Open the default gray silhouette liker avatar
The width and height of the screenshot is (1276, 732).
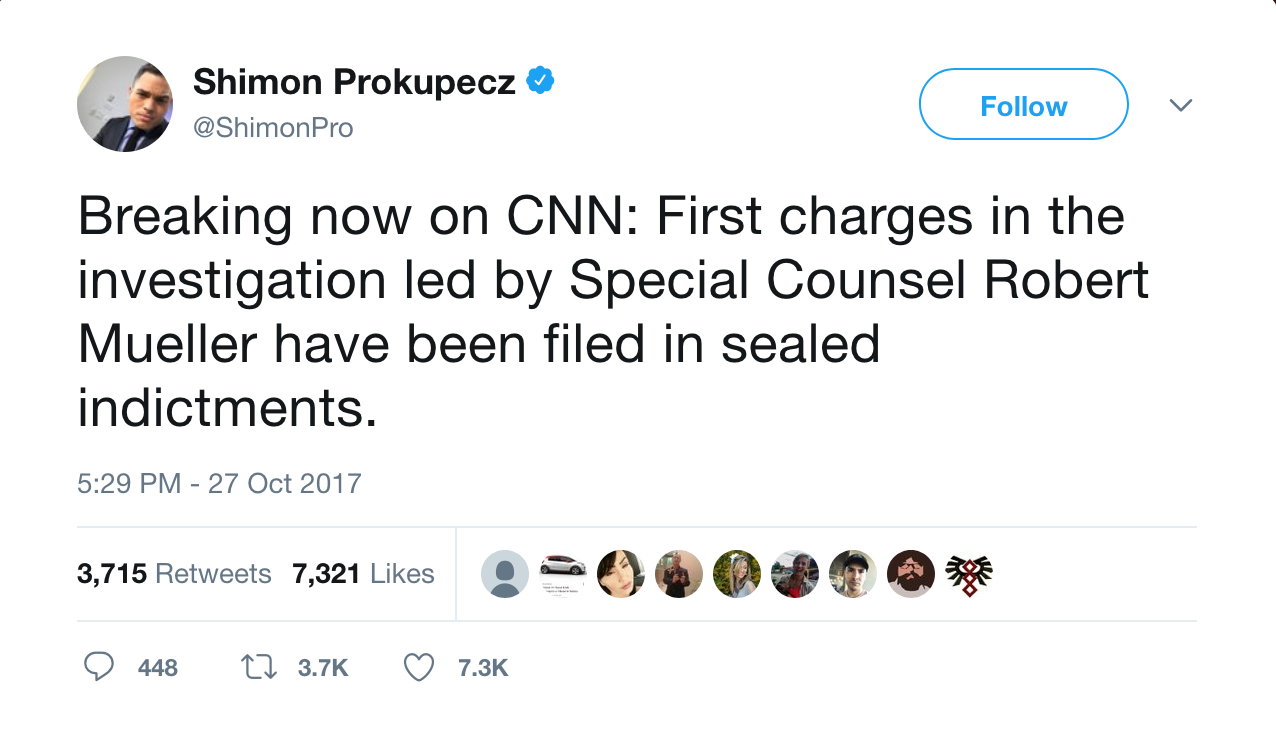(x=505, y=574)
